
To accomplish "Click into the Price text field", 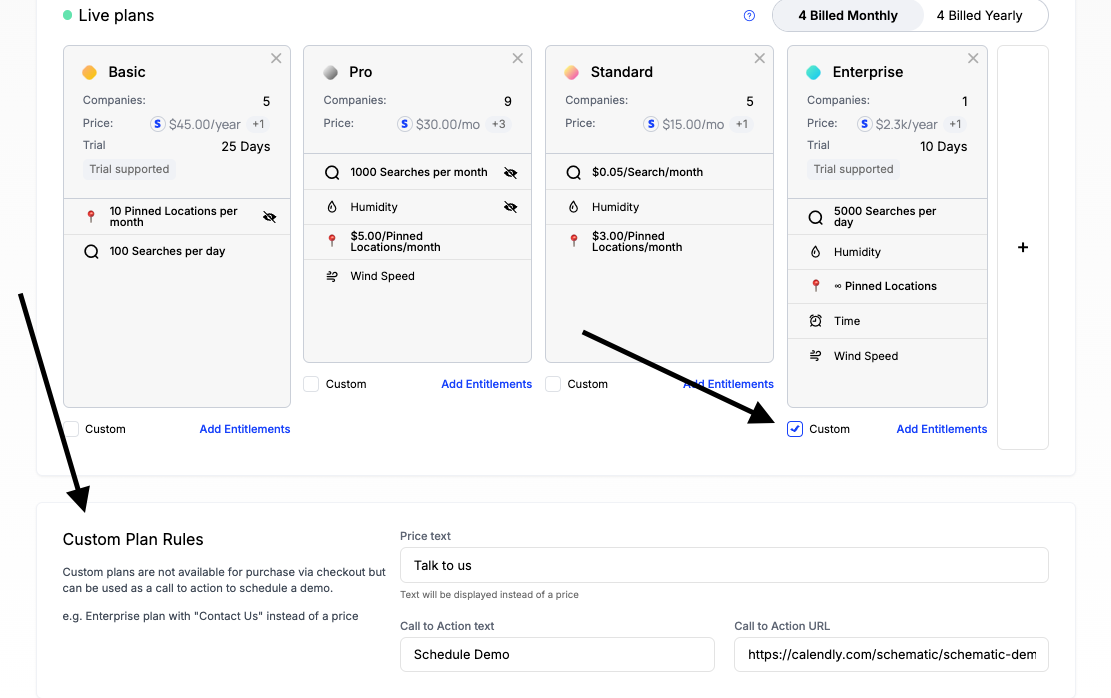I will pyautogui.click(x=723, y=565).
